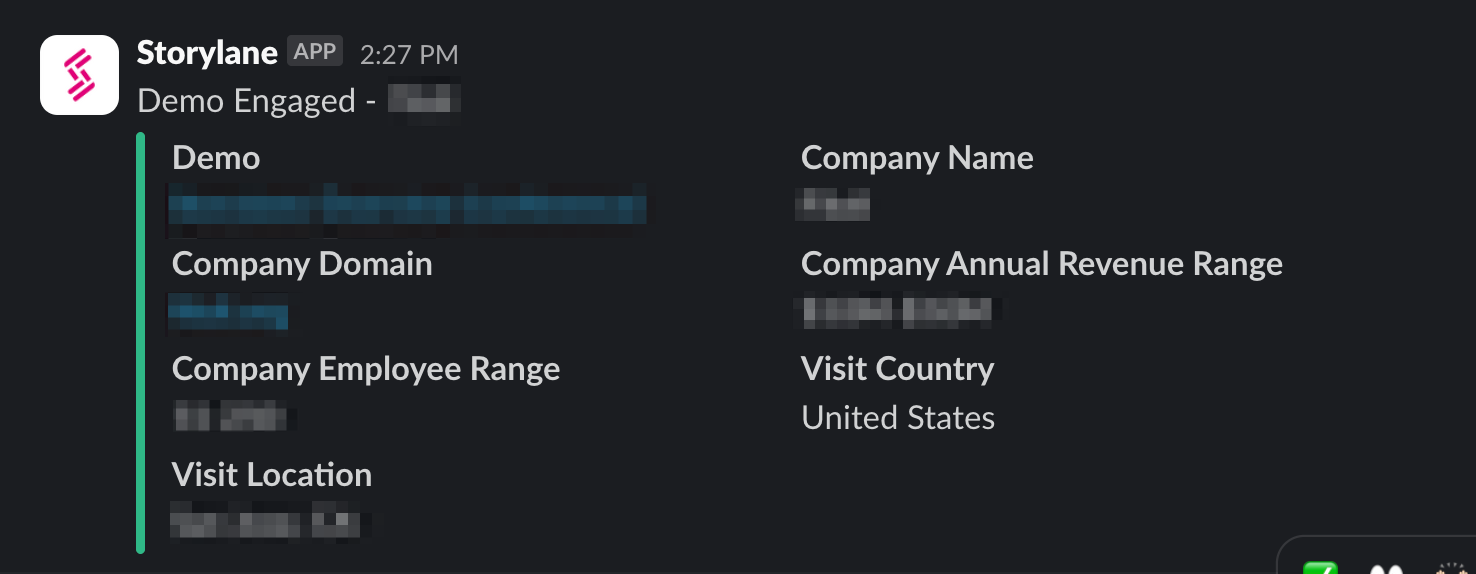Click the blurred value under Company Name

click(833, 206)
